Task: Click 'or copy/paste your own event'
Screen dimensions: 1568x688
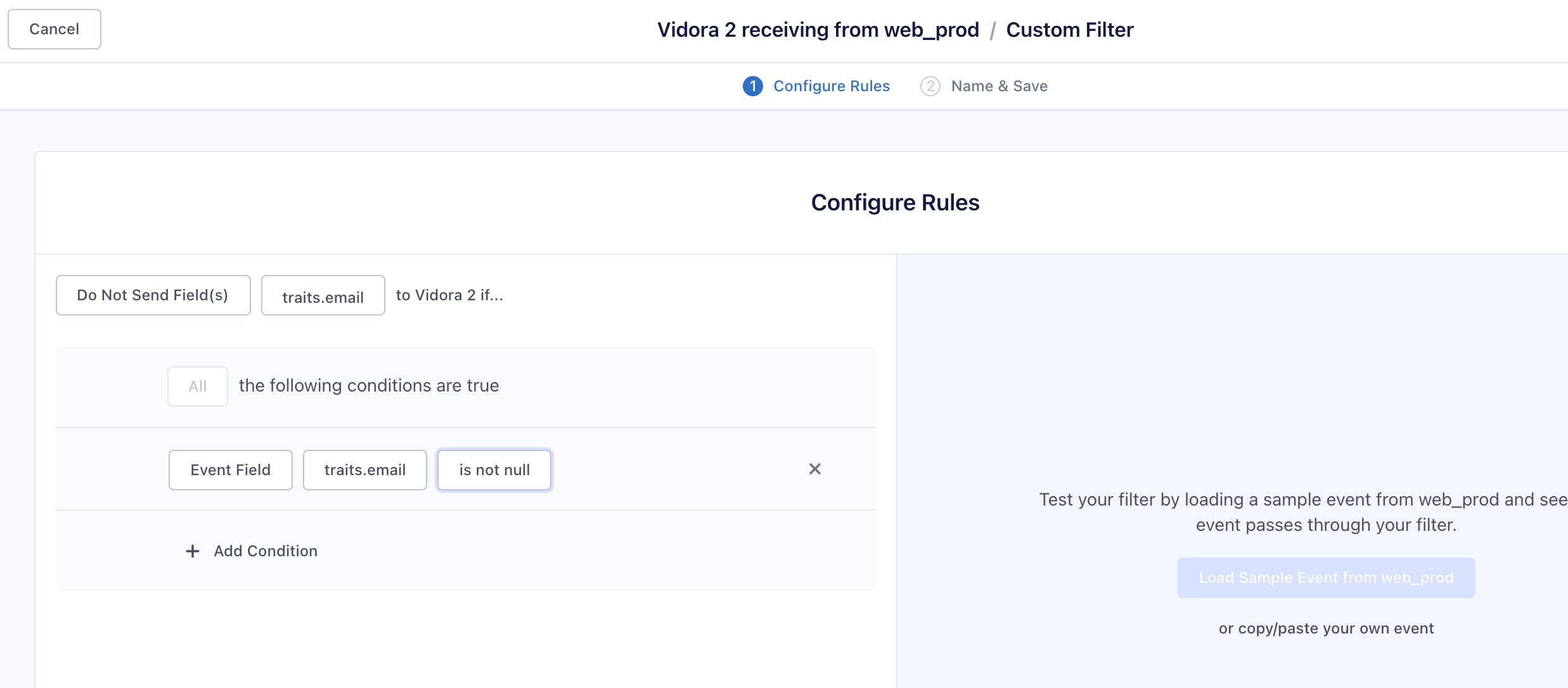Action: tap(1326, 628)
